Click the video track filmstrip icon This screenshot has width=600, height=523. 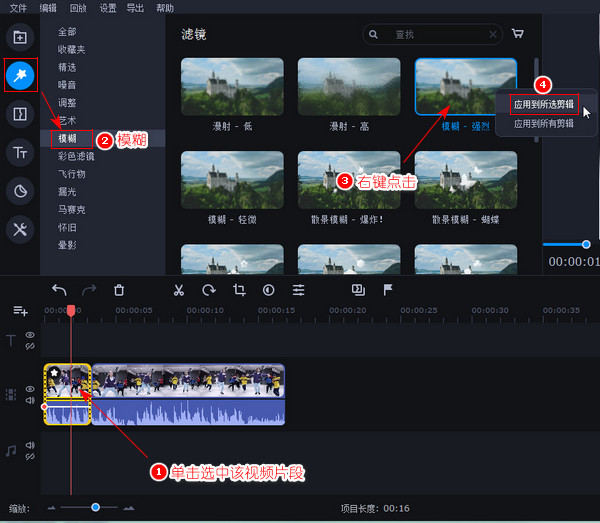[11, 394]
